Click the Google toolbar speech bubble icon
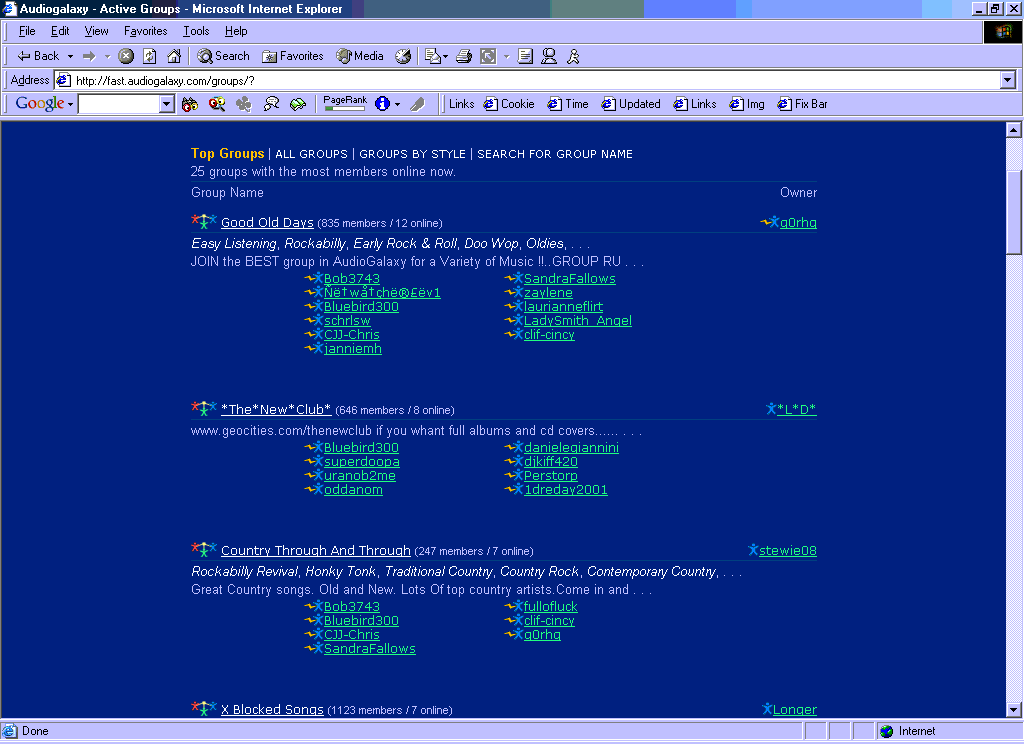The height and width of the screenshot is (744, 1024). [x=271, y=104]
